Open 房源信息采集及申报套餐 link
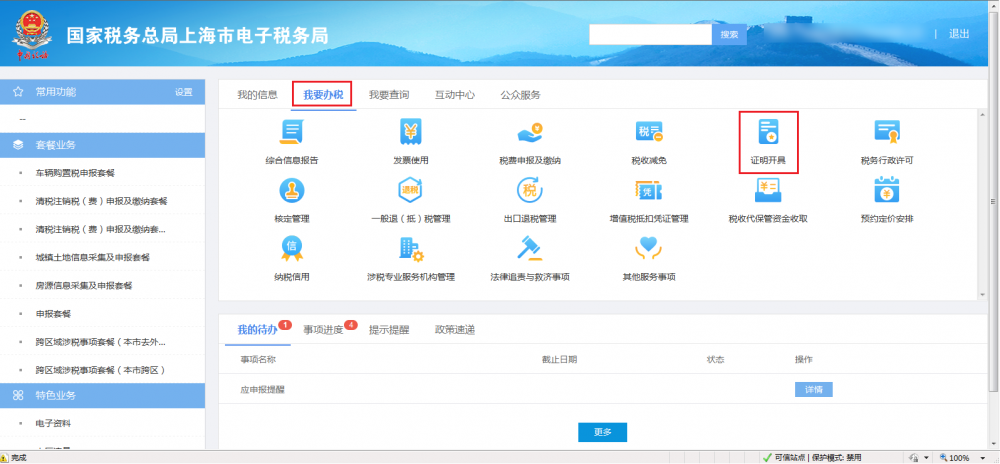1000x464 pixels. [x=84, y=286]
